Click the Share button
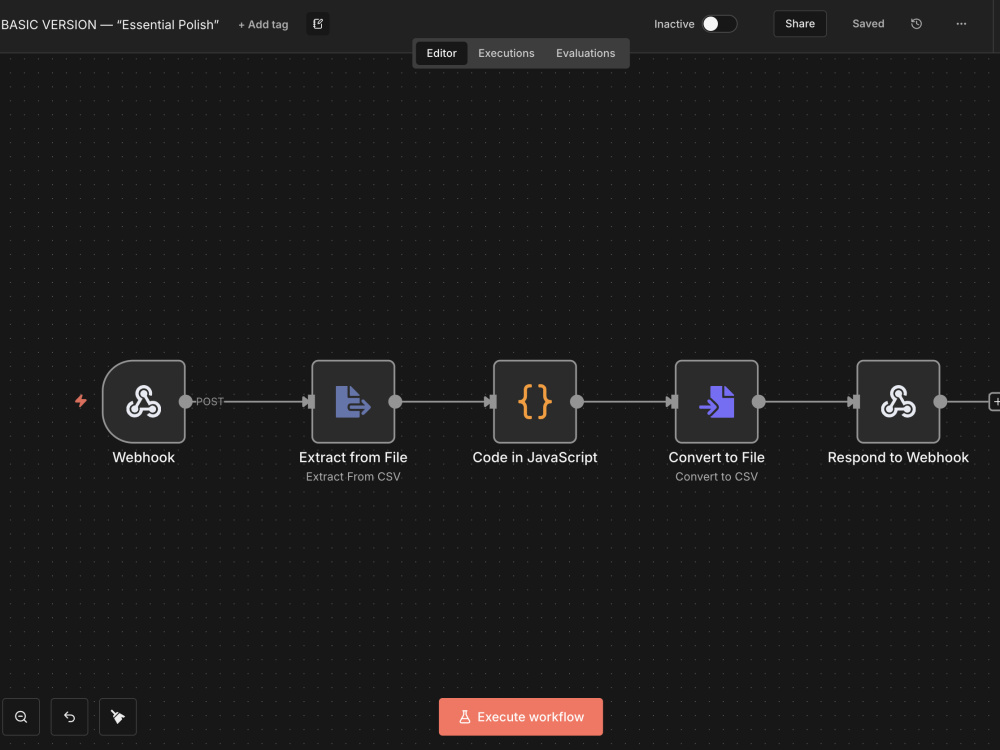This screenshot has width=1000, height=750. pos(800,24)
